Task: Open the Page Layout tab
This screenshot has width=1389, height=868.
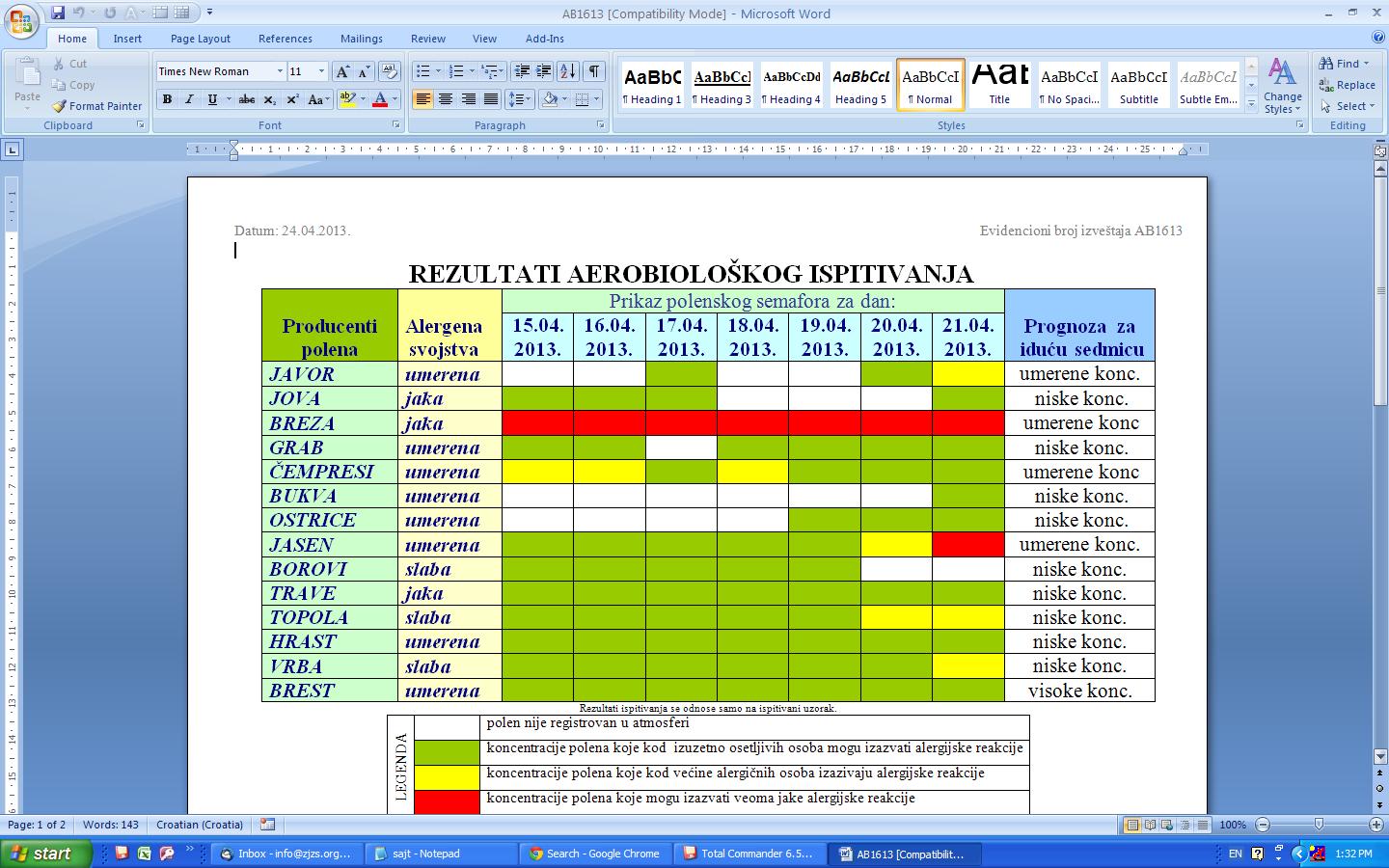Action: pyautogui.click(x=200, y=39)
